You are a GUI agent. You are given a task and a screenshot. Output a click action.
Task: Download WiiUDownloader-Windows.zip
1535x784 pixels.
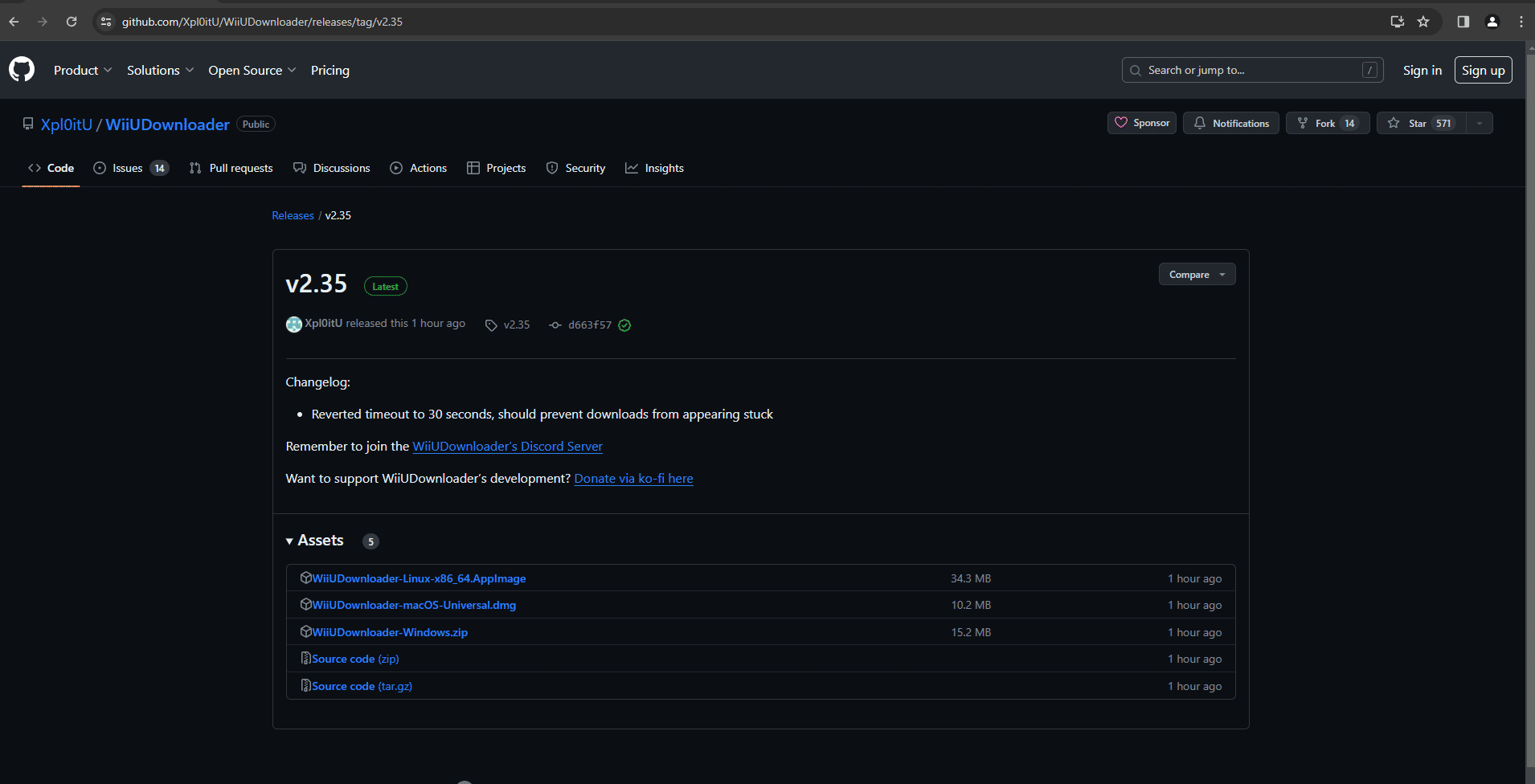click(x=390, y=632)
